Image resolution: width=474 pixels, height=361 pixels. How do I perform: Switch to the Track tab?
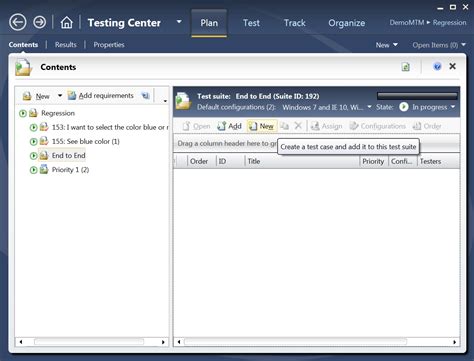[295, 23]
